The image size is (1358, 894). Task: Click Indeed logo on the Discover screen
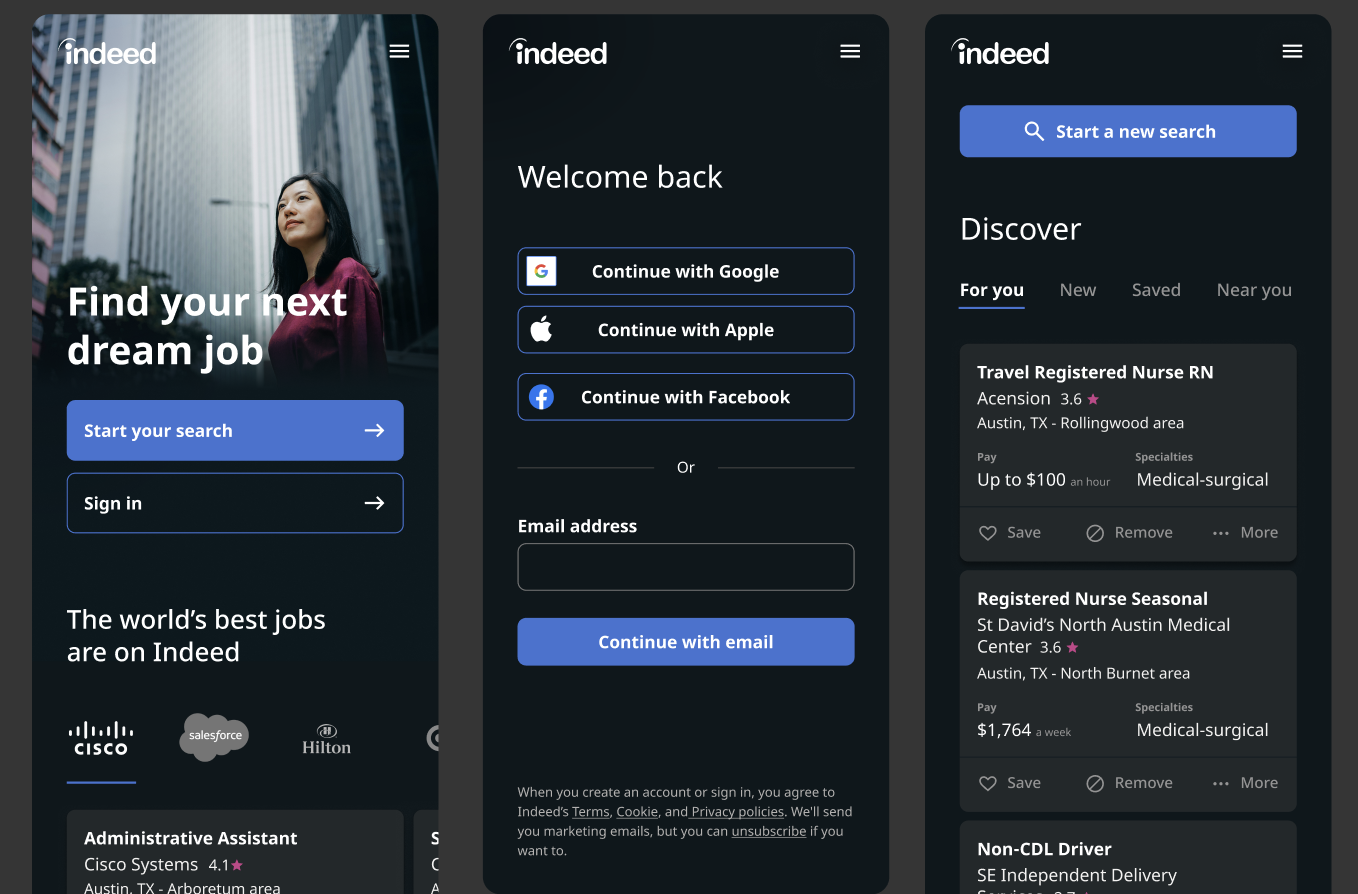pos(1000,52)
